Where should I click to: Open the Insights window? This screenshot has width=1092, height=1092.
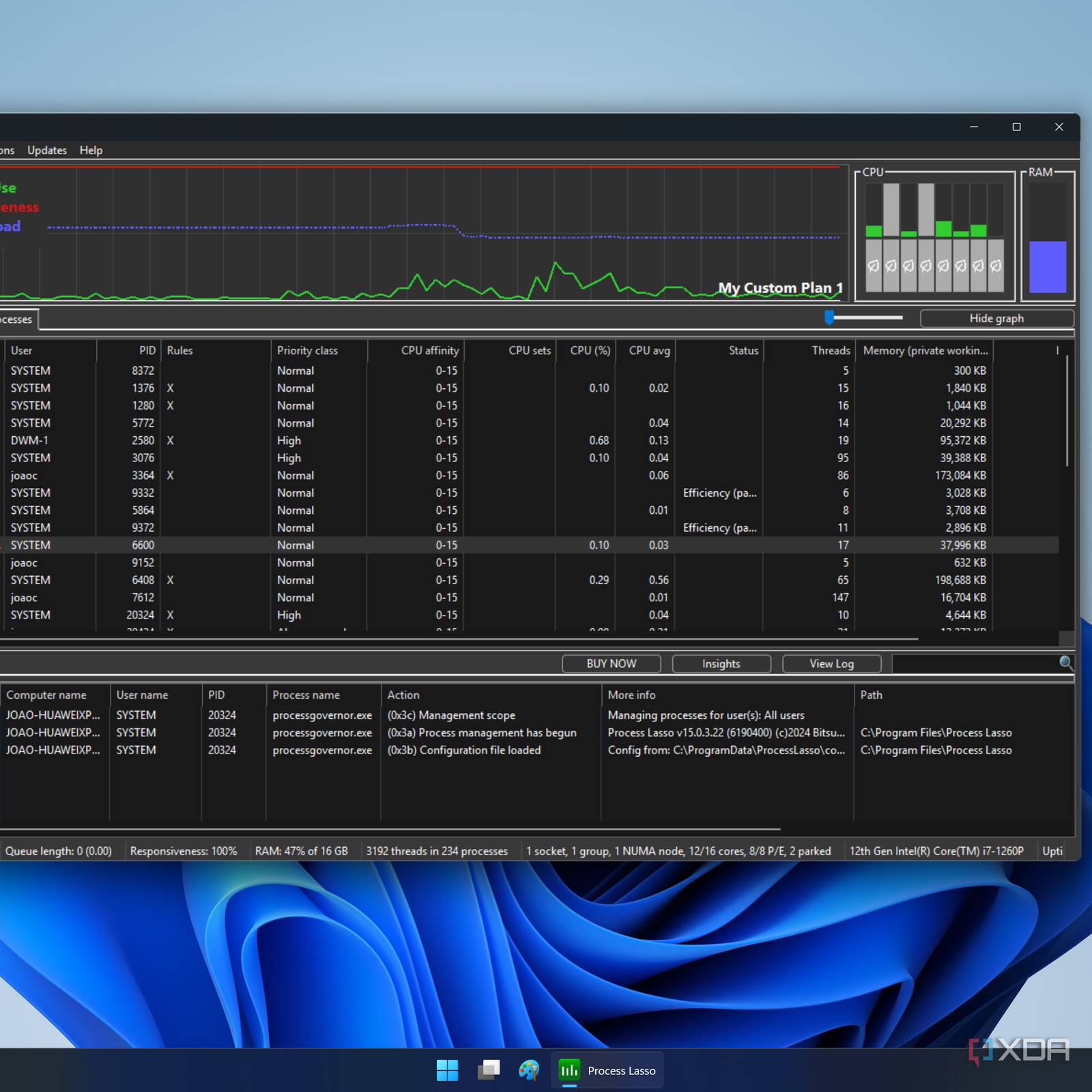(x=721, y=664)
